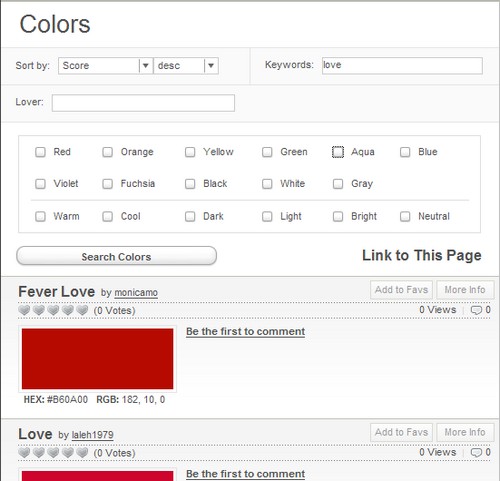This screenshot has width=500, height=481.
Task: Open the desc order dropdown
Action: [x=186, y=66]
